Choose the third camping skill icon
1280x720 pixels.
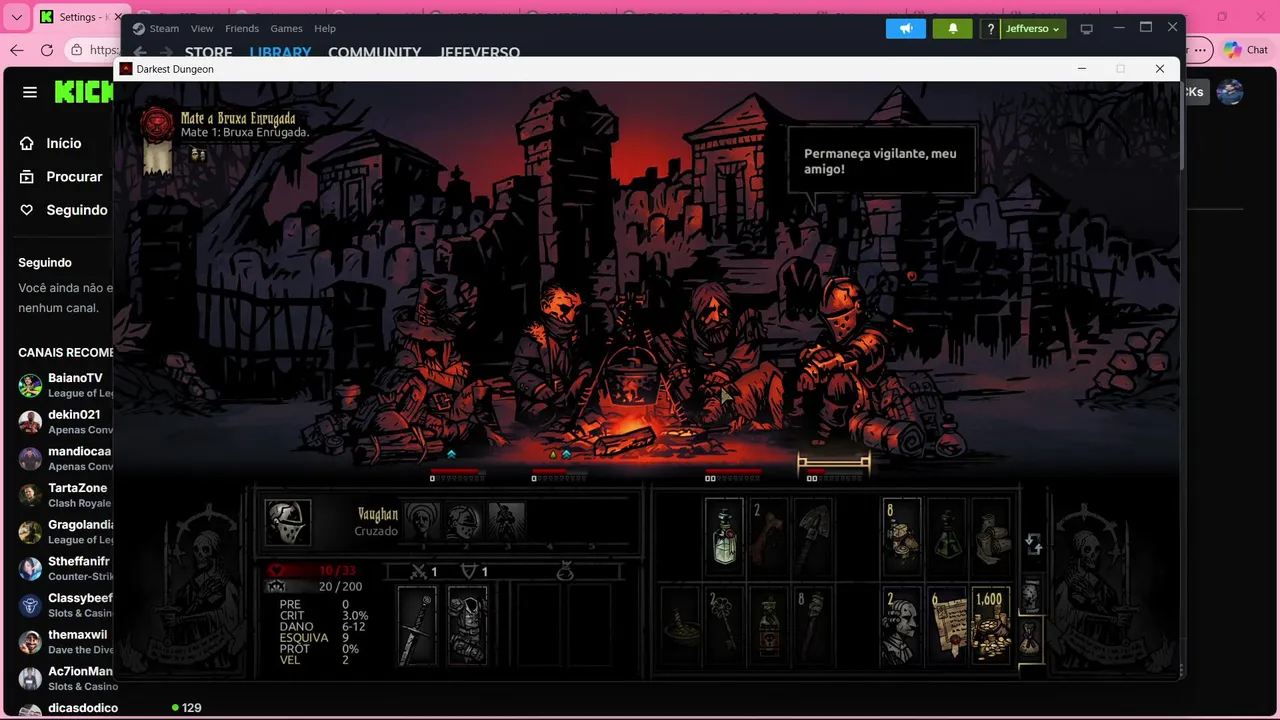[506, 521]
